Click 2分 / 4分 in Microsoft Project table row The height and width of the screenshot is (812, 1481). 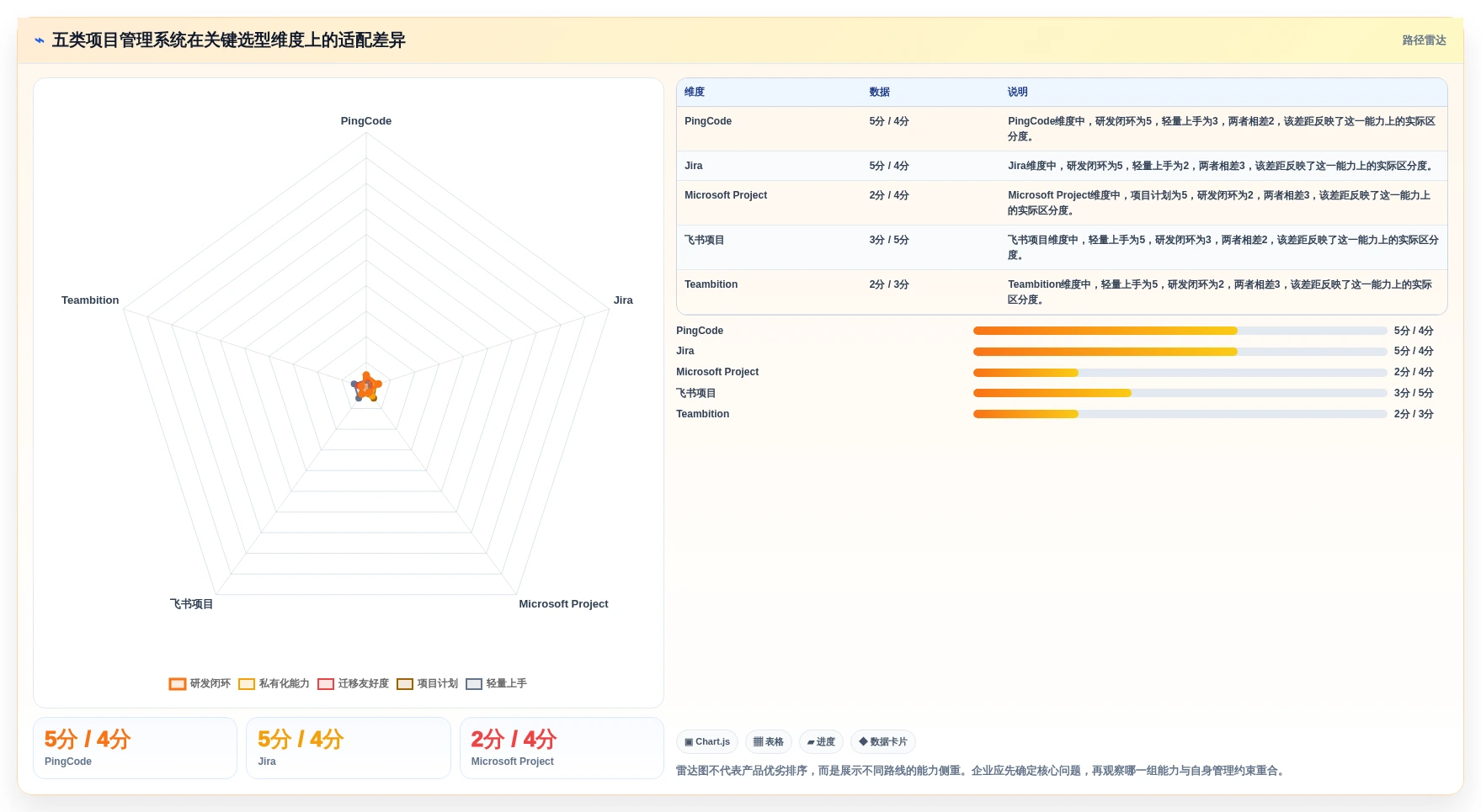[x=889, y=195]
